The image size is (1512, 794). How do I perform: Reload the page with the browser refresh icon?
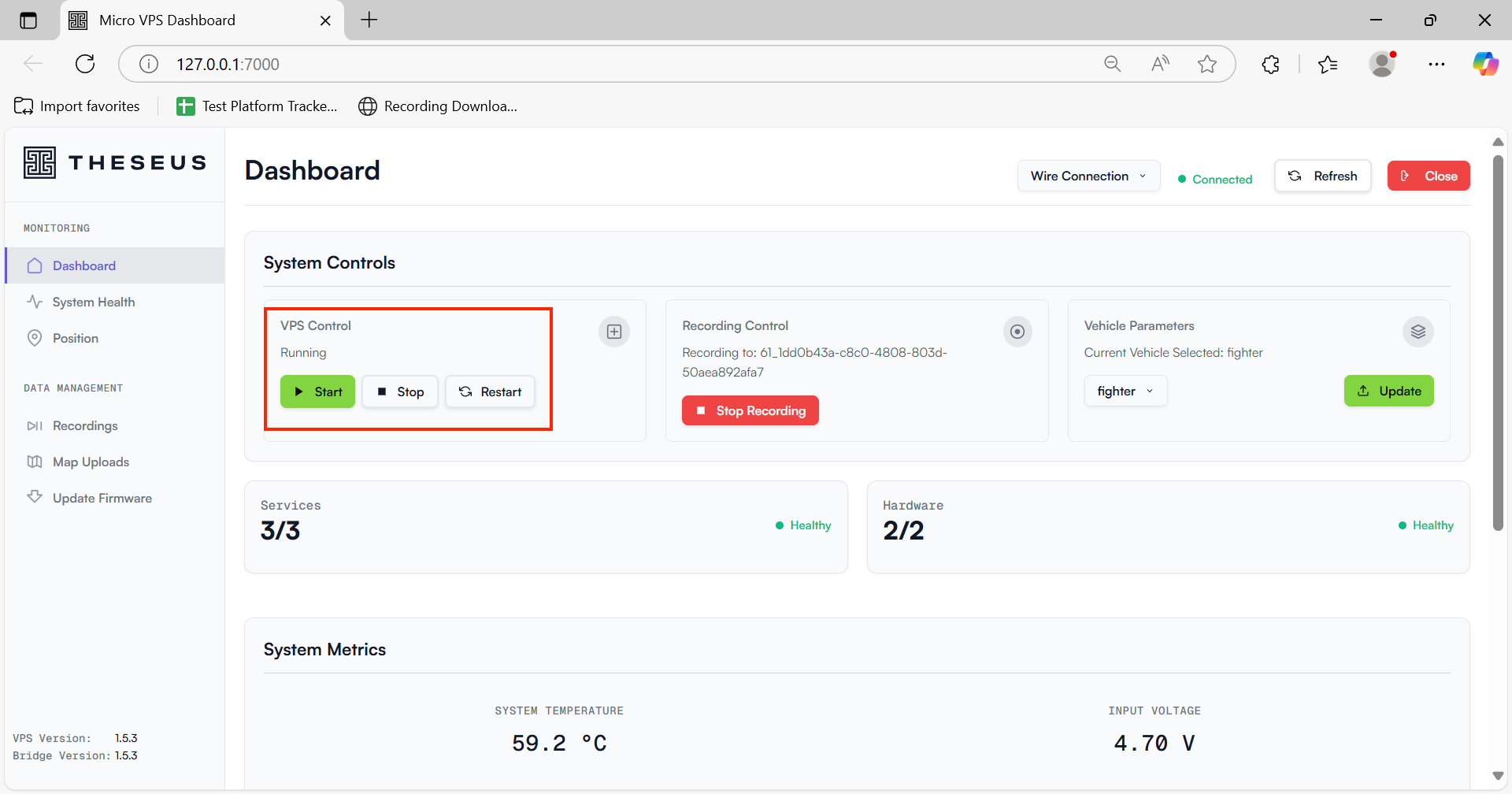85,65
